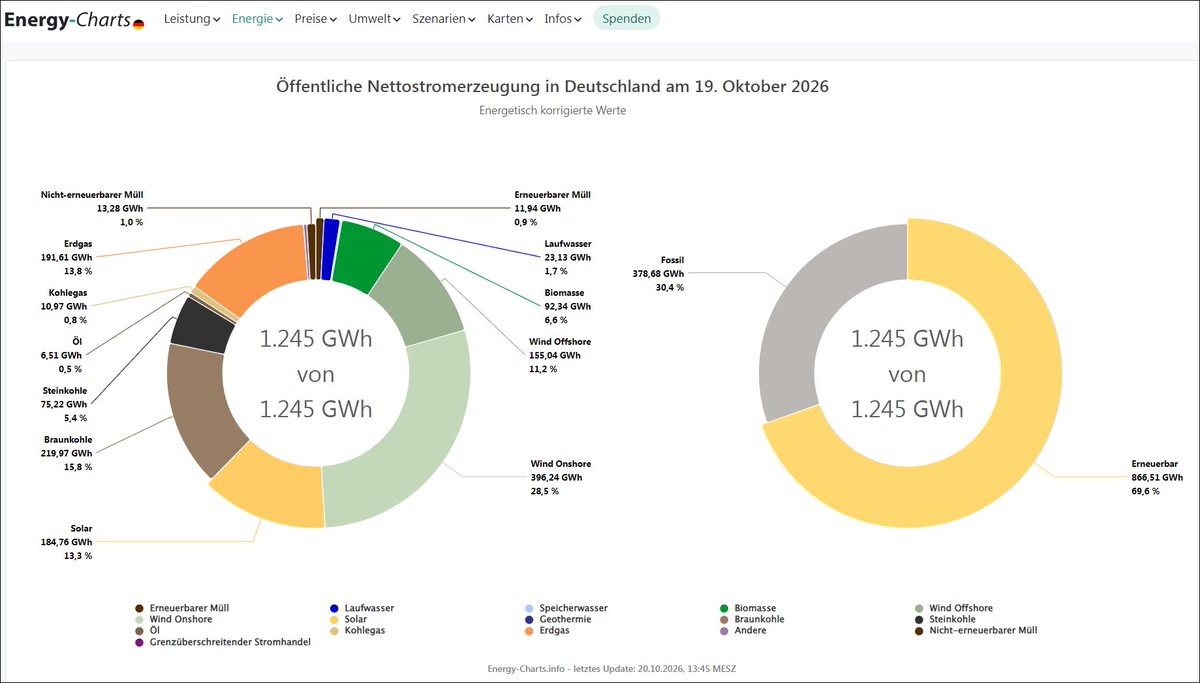
Task: Click the subtitle "Energetisch korrigierte Werte"
Action: coord(553,111)
